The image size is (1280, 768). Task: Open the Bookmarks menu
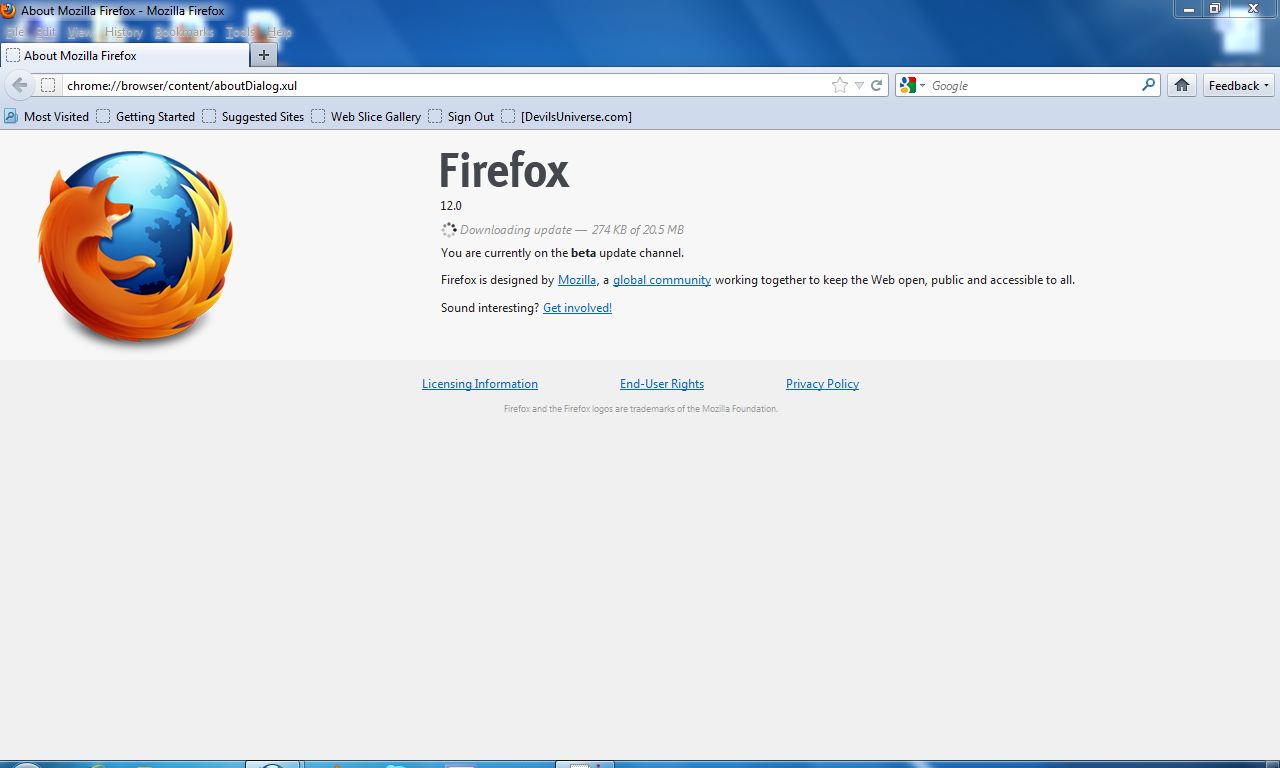point(184,32)
